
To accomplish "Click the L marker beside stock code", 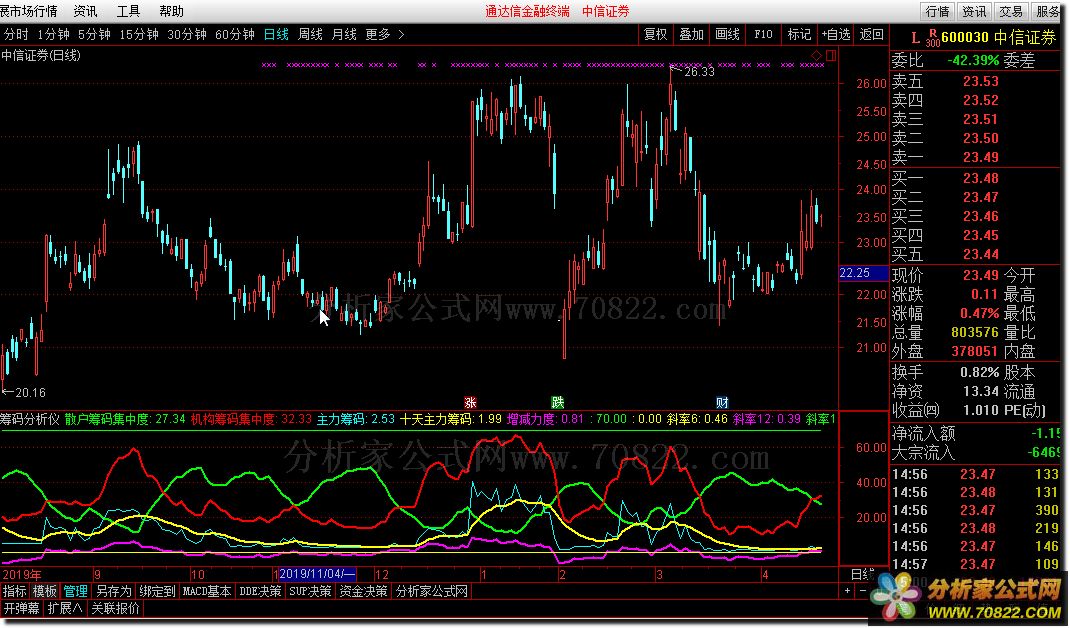I will (916, 38).
